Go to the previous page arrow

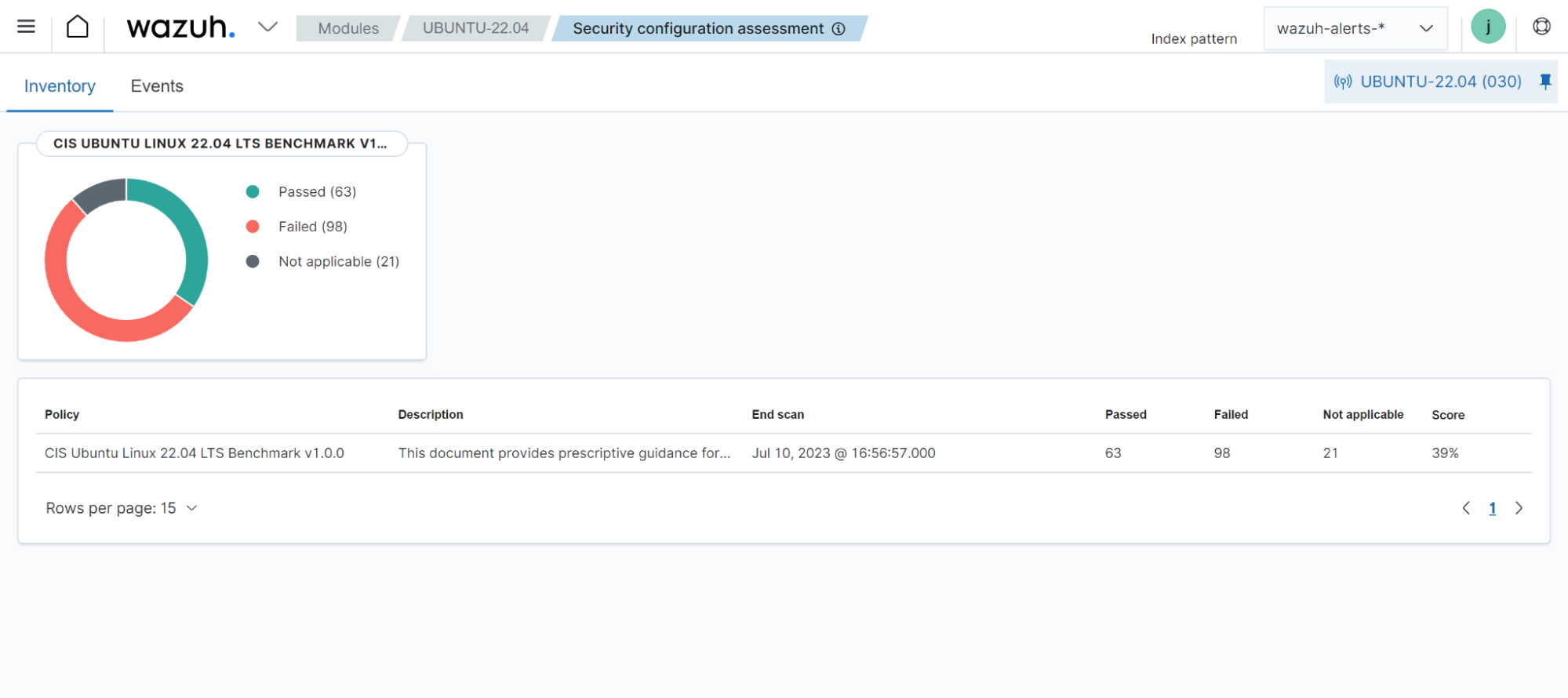point(1466,508)
